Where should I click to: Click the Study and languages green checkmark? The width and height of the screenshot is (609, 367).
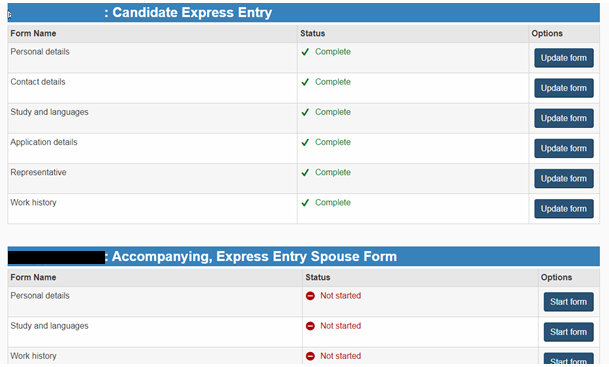click(x=305, y=112)
